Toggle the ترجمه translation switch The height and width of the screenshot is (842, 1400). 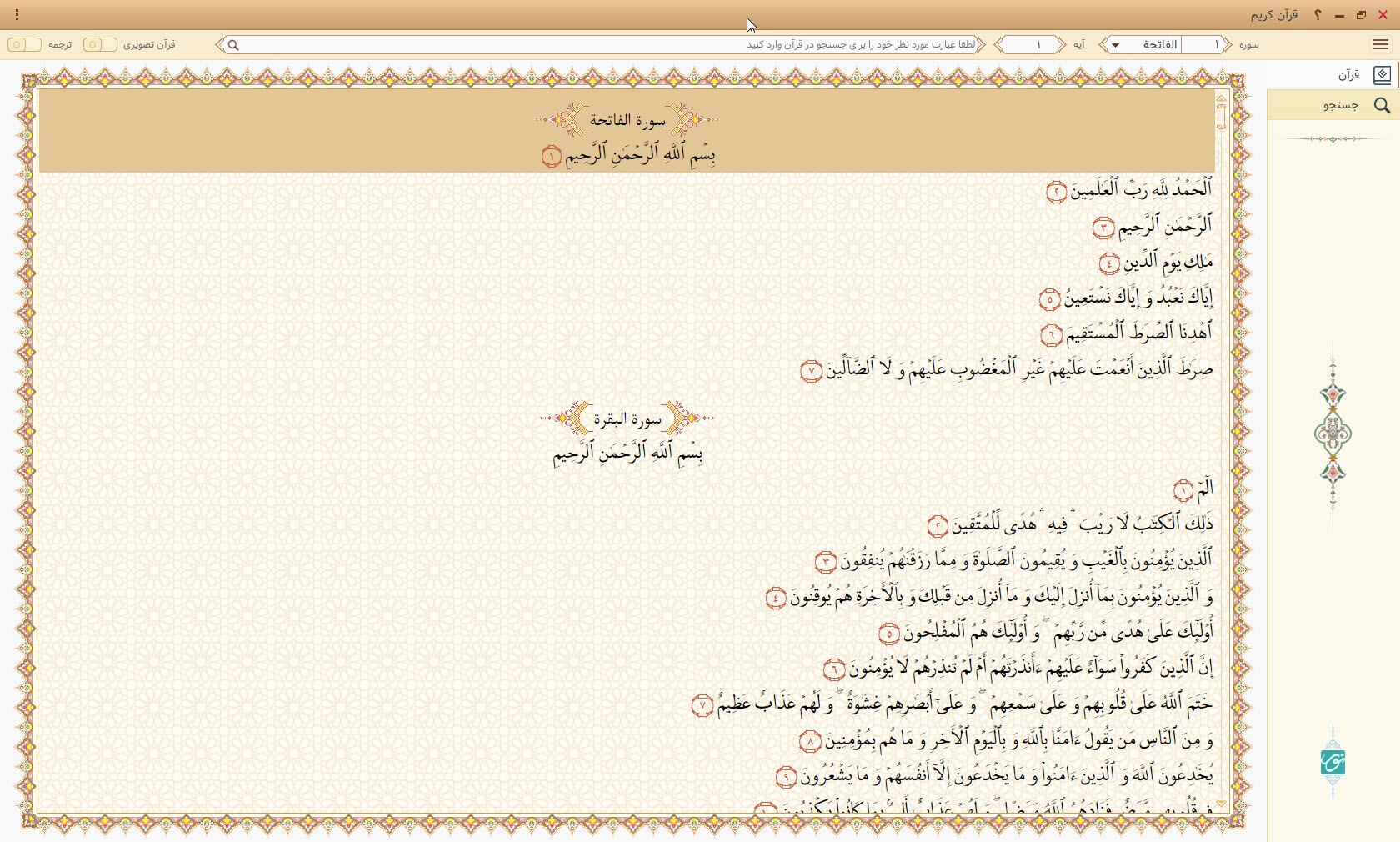tap(24, 44)
